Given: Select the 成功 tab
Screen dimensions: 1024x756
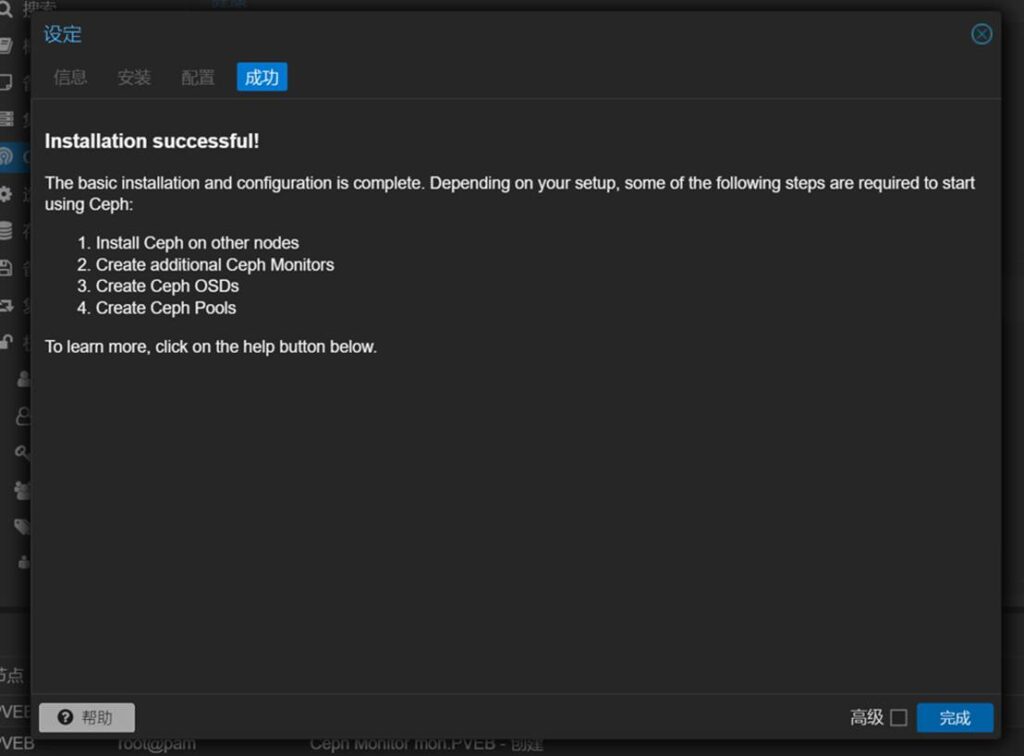Looking at the screenshot, I should tap(262, 77).
